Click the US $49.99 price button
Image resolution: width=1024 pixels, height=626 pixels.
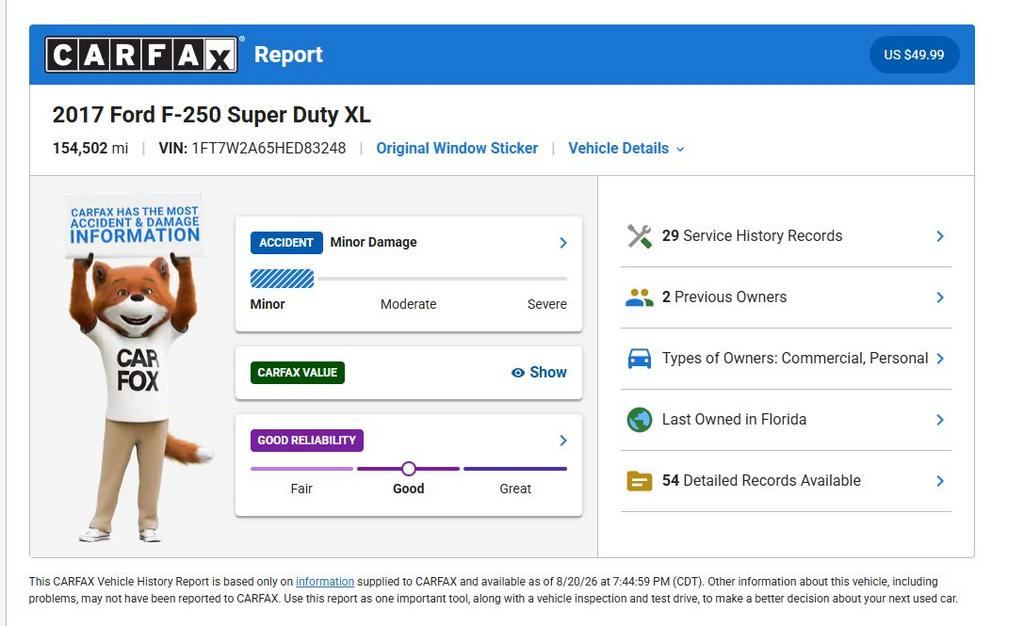point(914,55)
